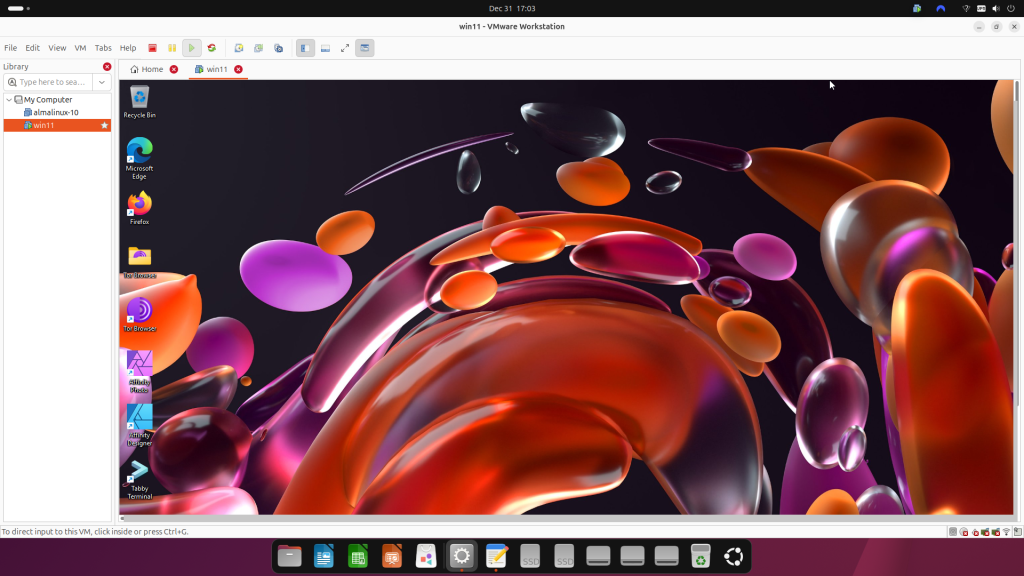Open the VM menu

pos(79,47)
